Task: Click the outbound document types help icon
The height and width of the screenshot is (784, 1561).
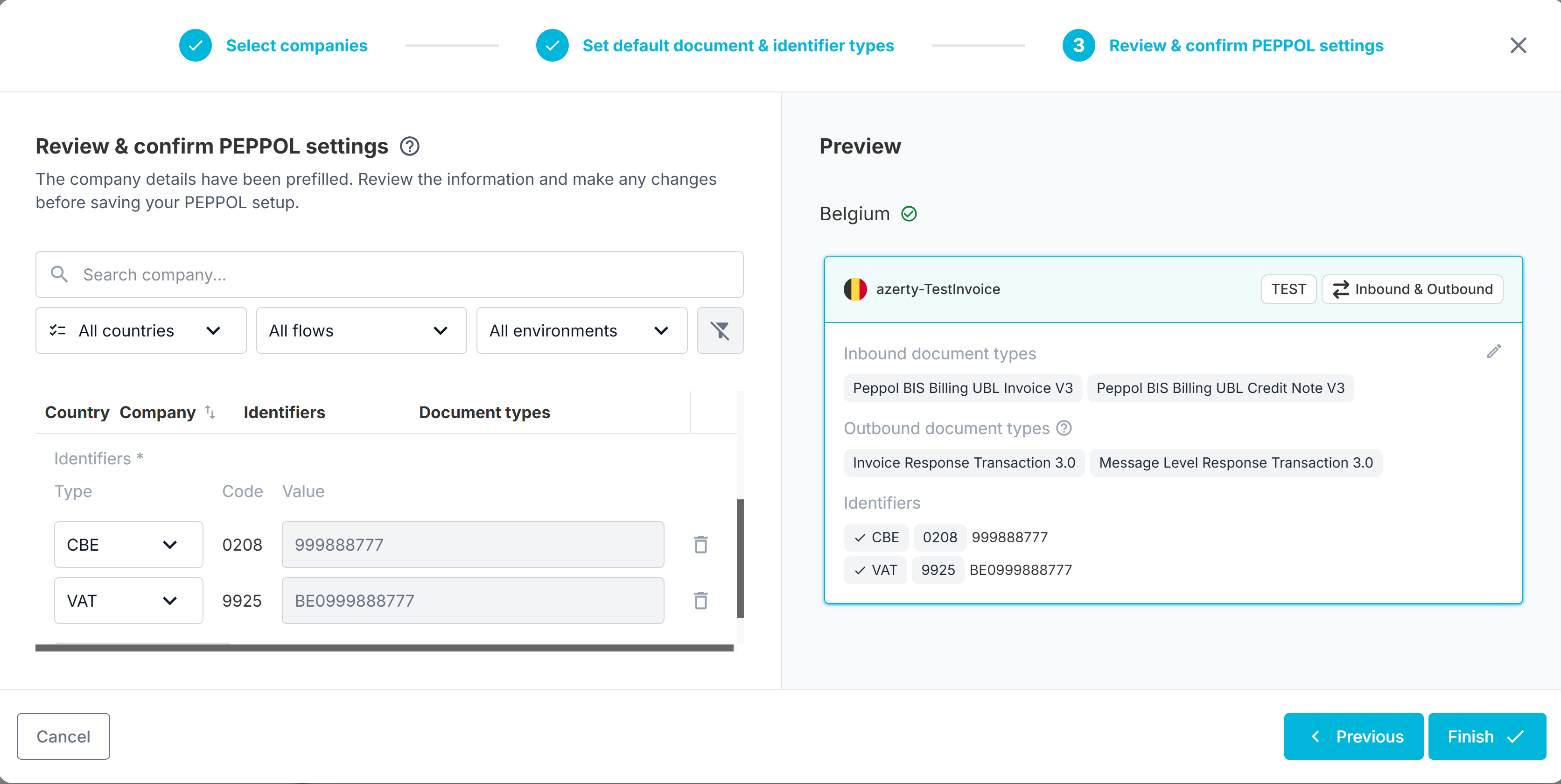Action: pyautogui.click(x=1064, y=428)
